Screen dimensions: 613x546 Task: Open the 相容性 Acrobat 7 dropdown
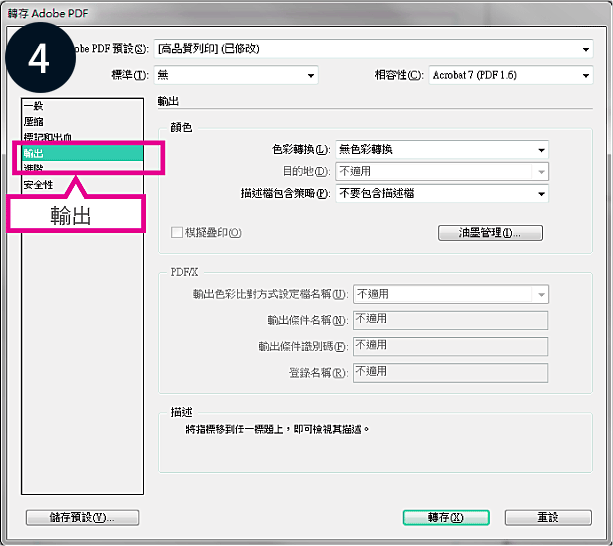click(x=511, y=75)
